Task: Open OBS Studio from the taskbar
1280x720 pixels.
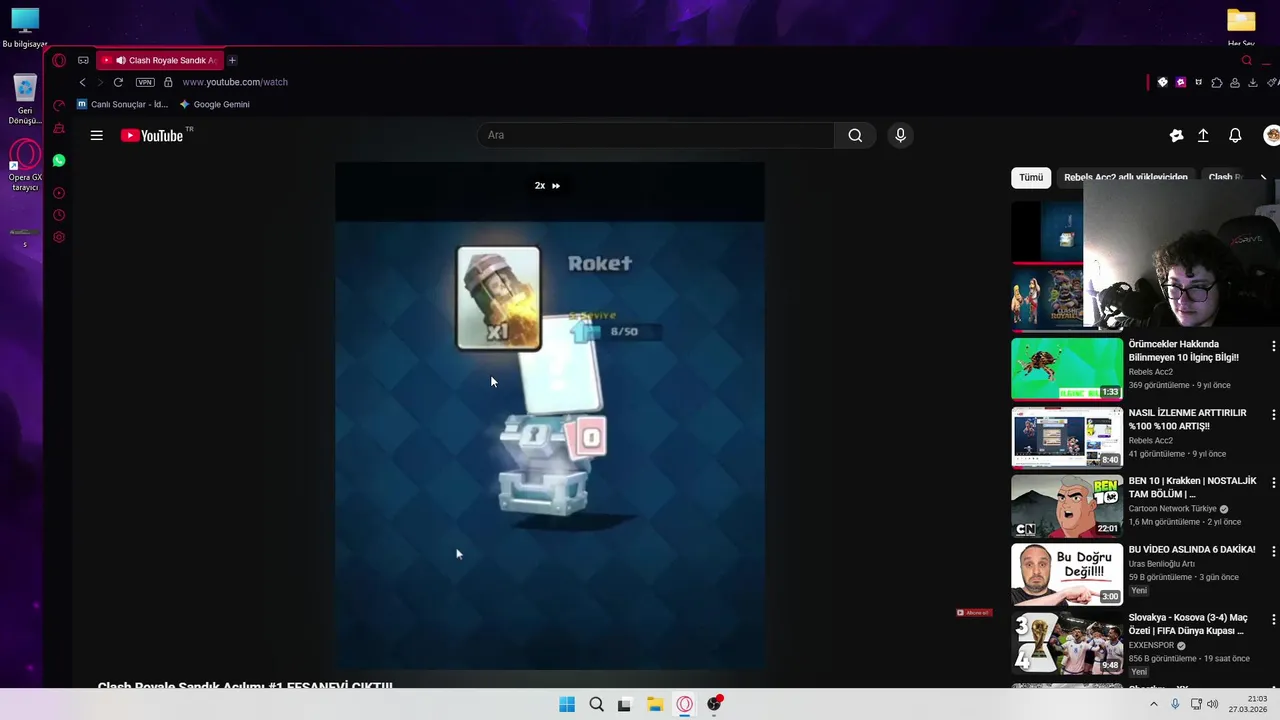Action: (714, 704)
